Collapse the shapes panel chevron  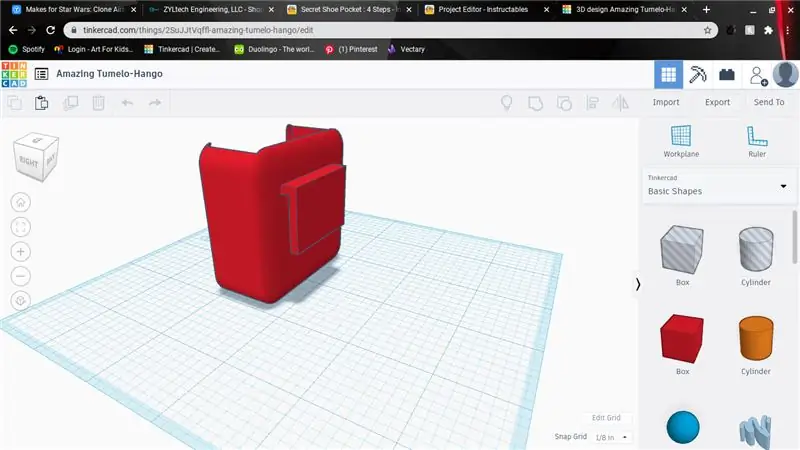[x=638, y=284]
